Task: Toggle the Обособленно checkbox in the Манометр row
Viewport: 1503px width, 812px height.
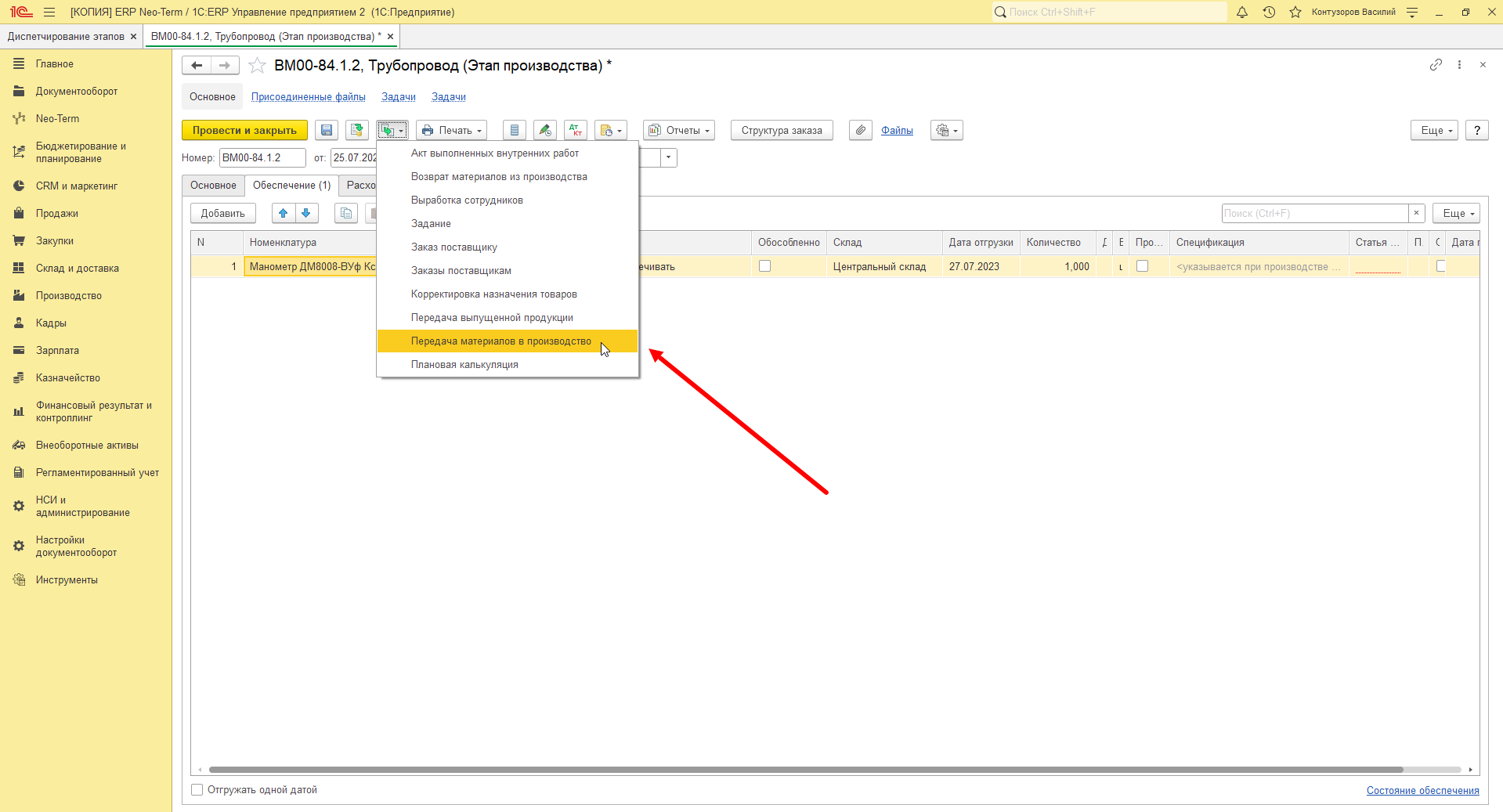Action: 765,266
